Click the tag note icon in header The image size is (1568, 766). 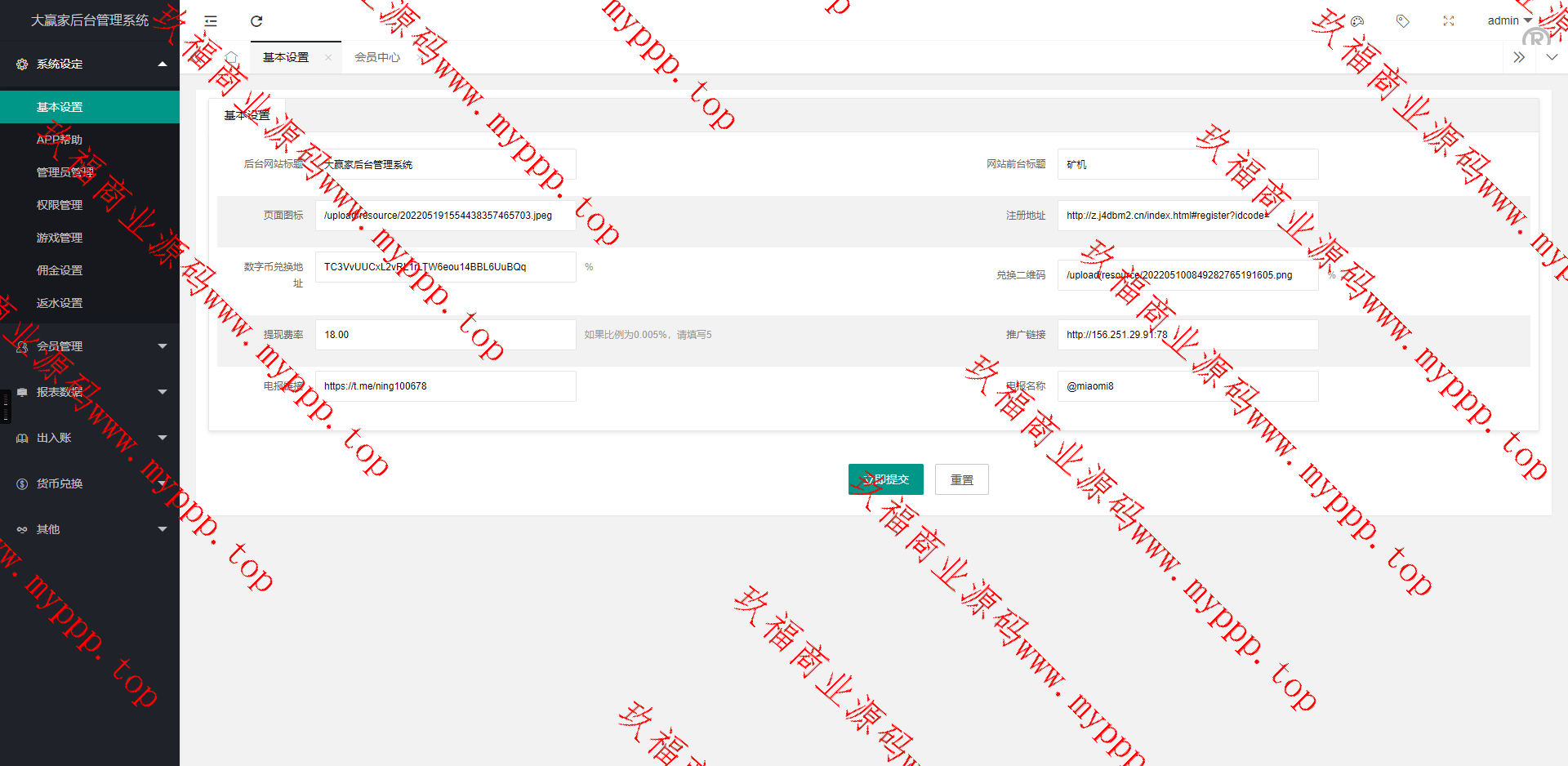click(1403, 21)
